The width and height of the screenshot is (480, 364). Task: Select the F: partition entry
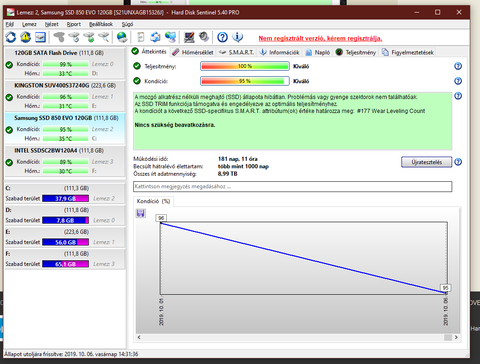pos(65,259)
